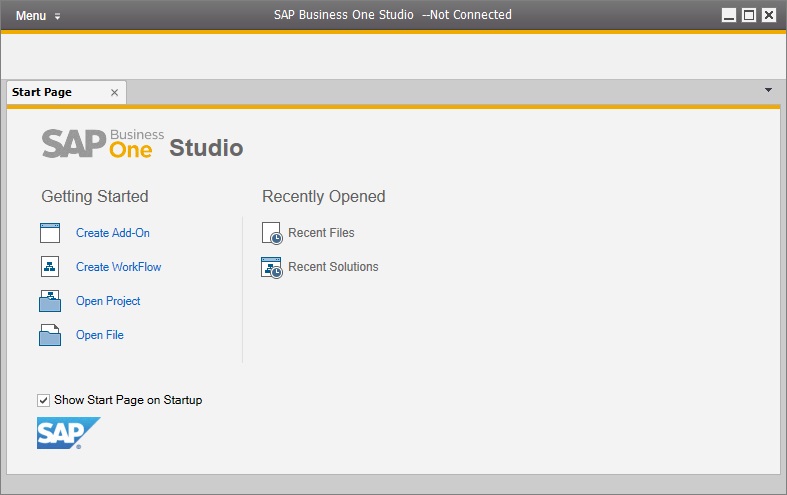Viewport: 787px width, 495px height.
Task: Expand the tab list arrow at right
Action: (768, 90)
